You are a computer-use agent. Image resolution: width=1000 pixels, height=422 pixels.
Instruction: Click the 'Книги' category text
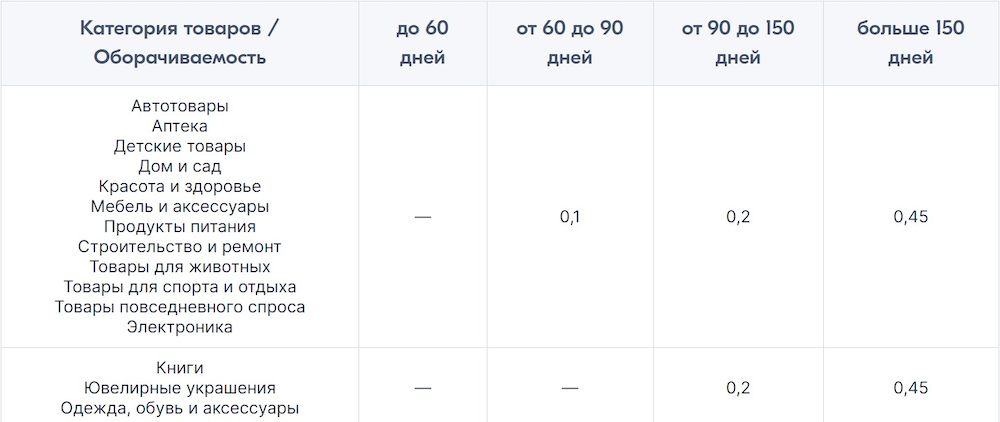pos(180,368)
